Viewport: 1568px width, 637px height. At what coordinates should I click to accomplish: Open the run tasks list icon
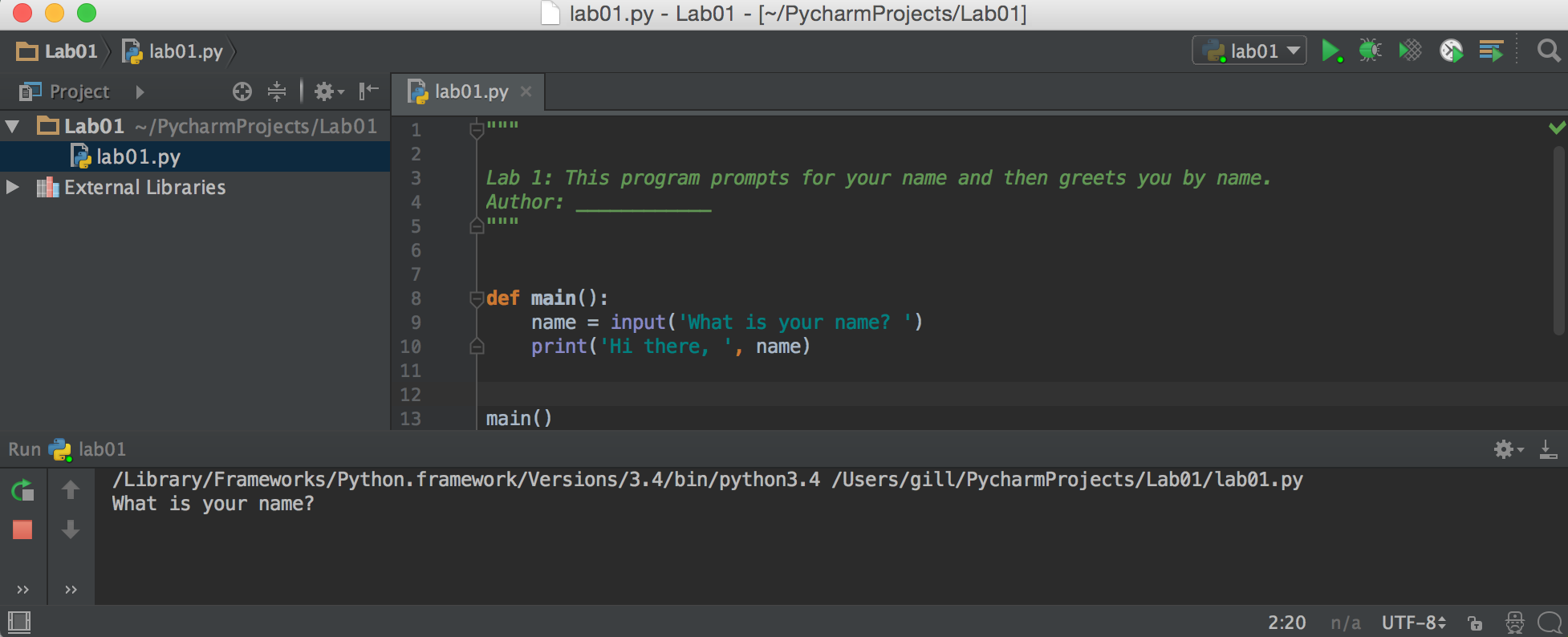tap(1491, 51)
